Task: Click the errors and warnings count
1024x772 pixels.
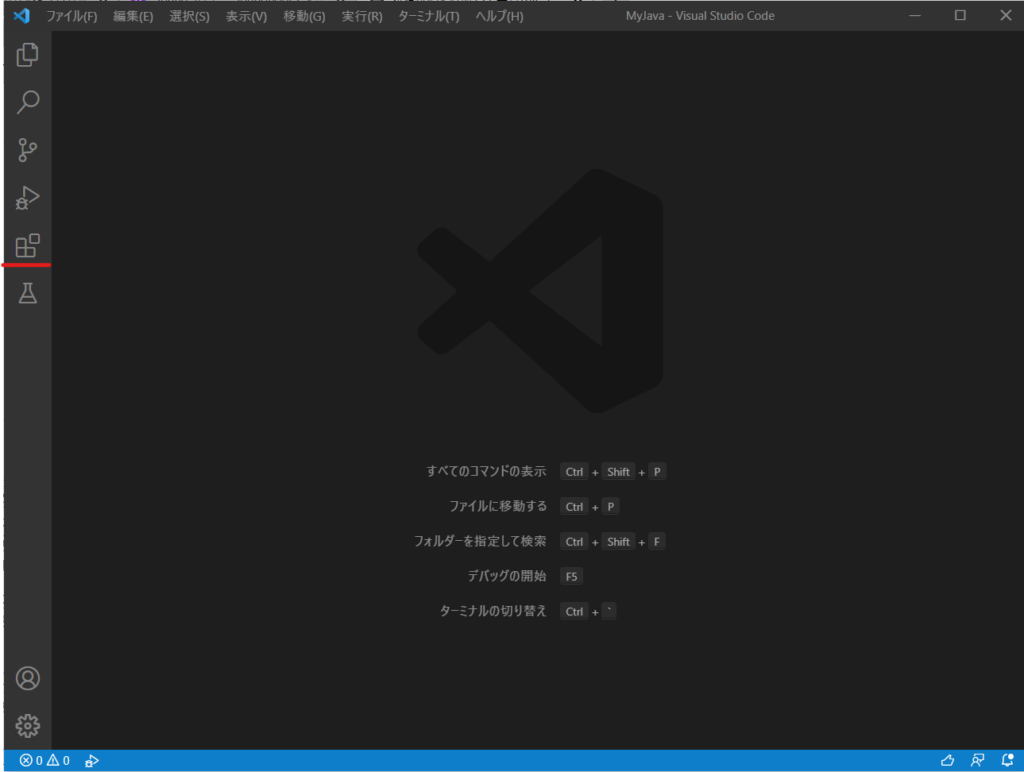Action: (x=44, y=761)
